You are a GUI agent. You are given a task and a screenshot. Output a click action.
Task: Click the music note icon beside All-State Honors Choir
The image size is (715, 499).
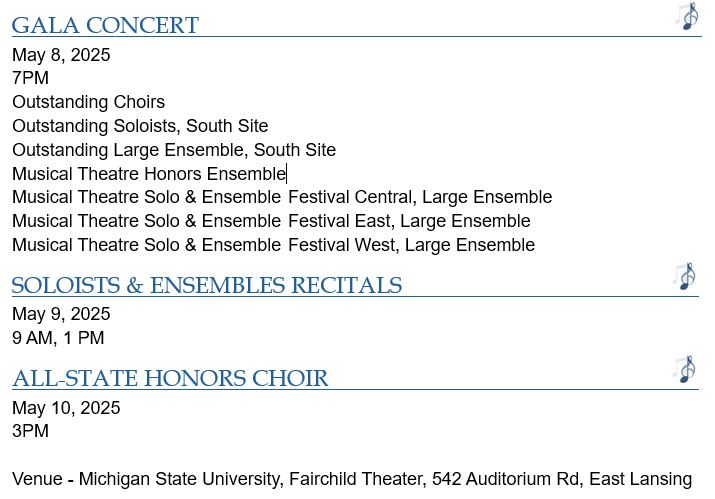pos(685,370)
